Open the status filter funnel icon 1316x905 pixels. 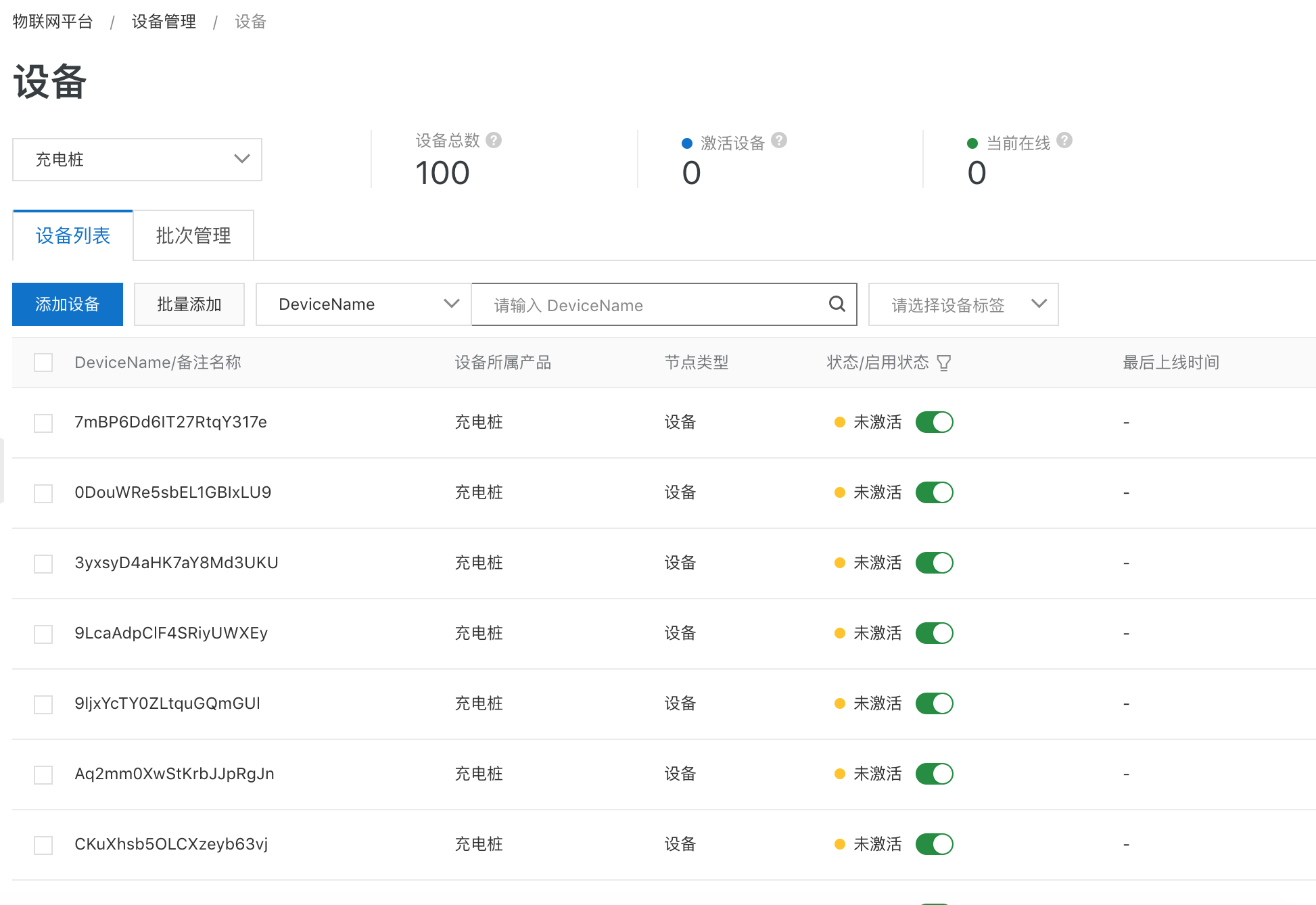(x=944, y=363)
